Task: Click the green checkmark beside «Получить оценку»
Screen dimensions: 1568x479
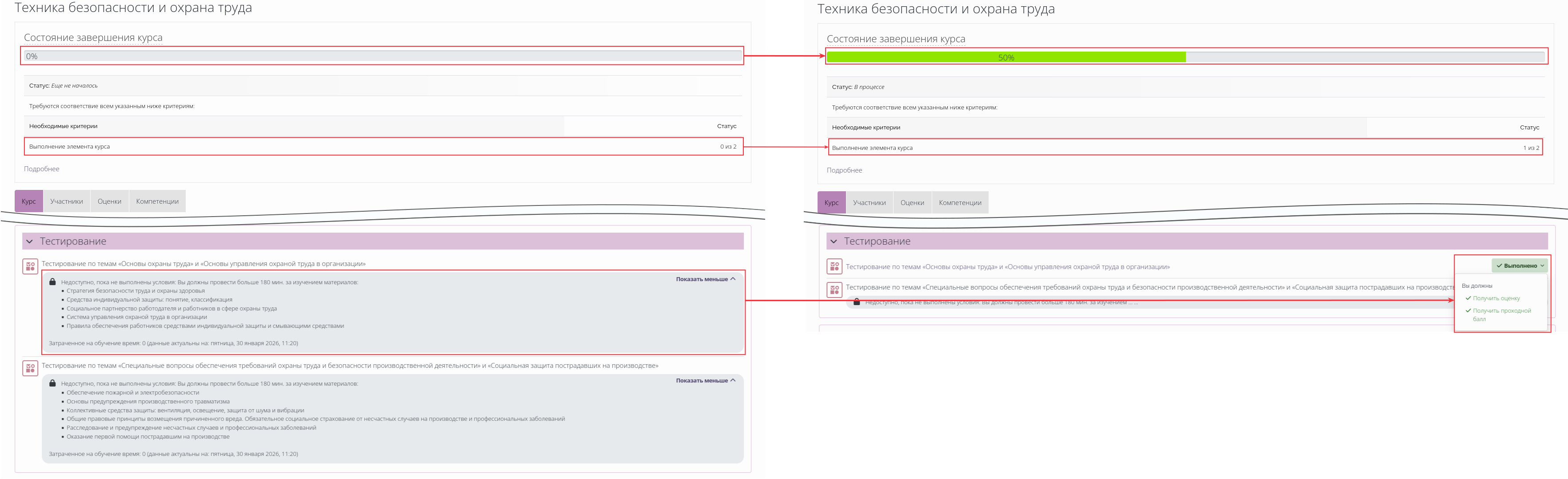Action: (1468, 298)
